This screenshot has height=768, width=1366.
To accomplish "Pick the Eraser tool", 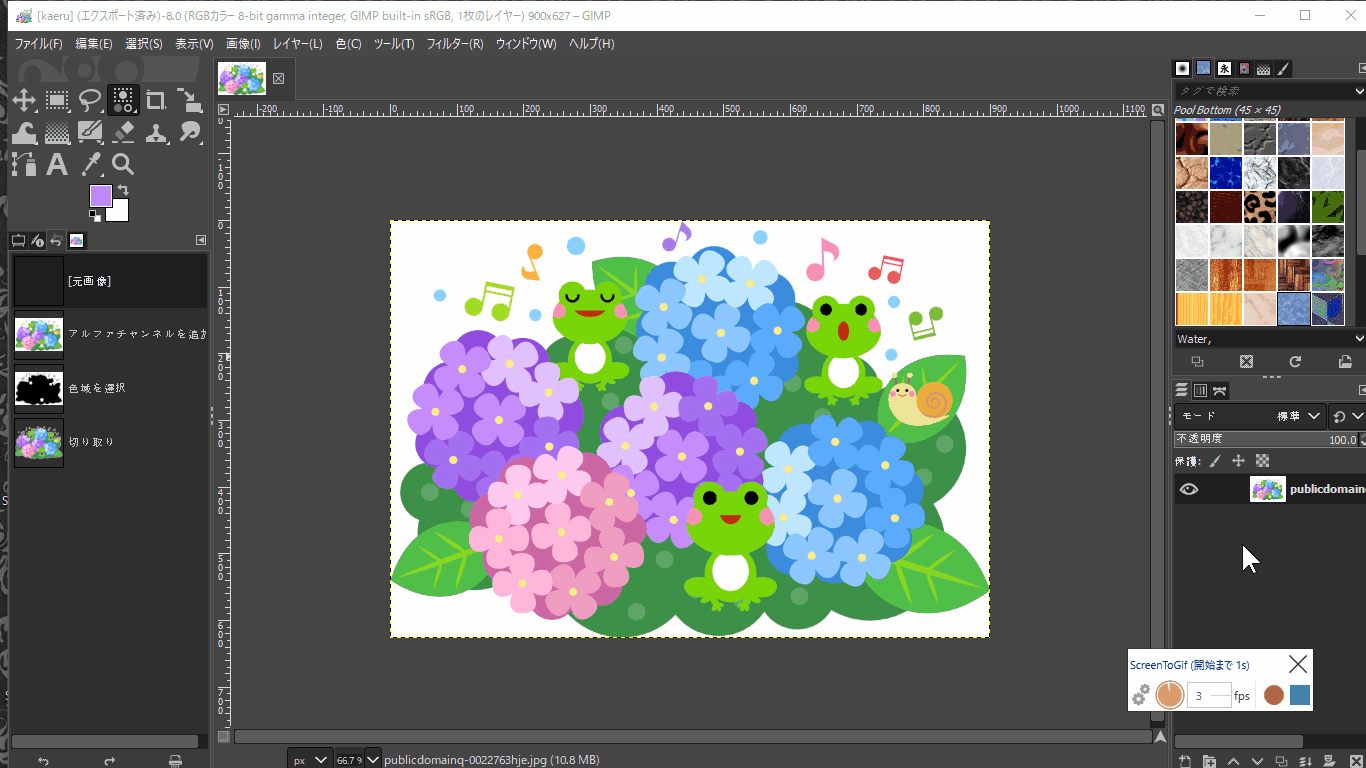I will click(x=123, y=132).
